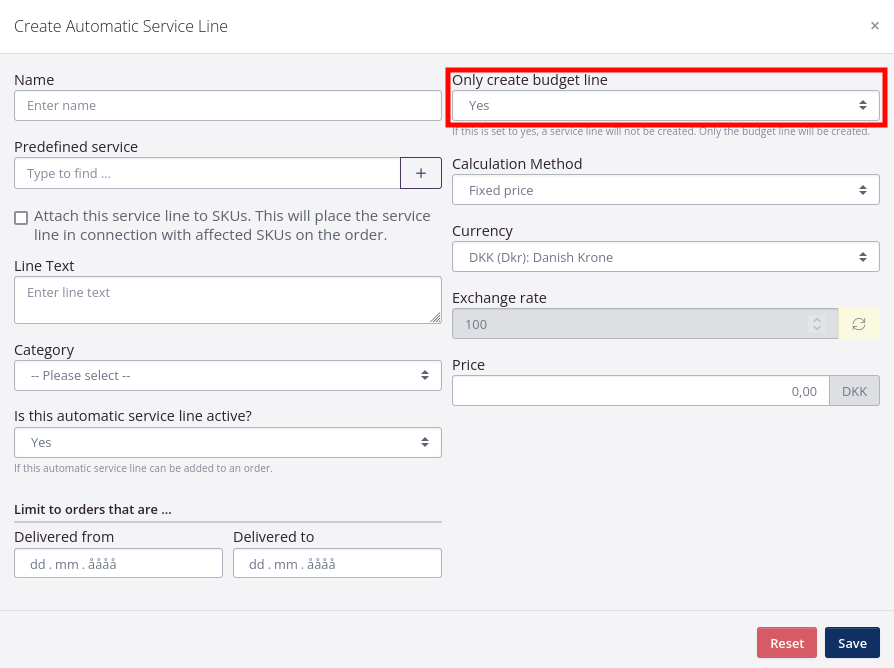Image resolution: width=894 pixels, height=668 pixels.
Task: Select a Category from the dropdown
Action: click(x=227, y=375)
